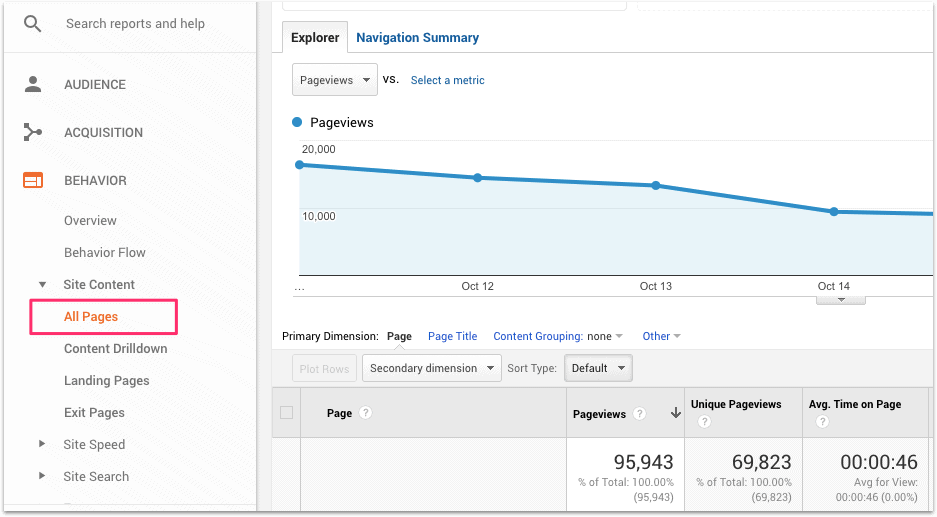937x517 pixels.
Task: Click the 00:00:46 average time value
Action: point(878,461)
